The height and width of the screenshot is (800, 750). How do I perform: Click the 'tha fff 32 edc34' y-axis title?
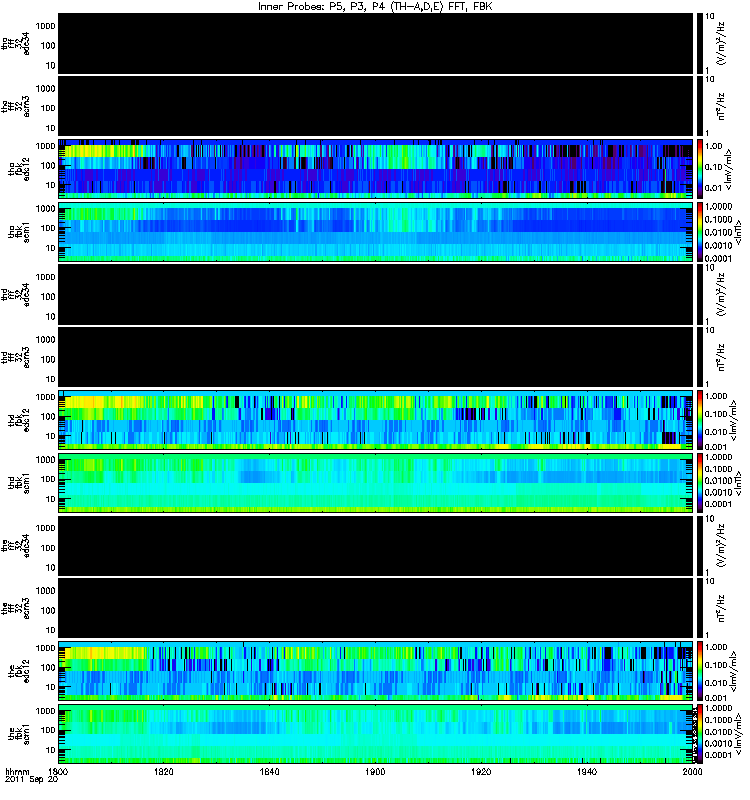click(15, 44)
